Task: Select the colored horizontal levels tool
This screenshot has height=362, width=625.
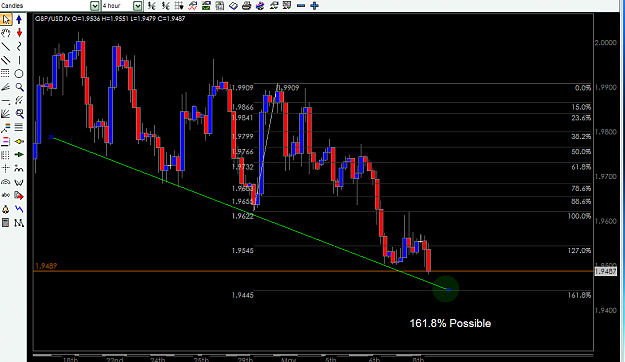Action: pyautogui.click(x=6, y=141)
